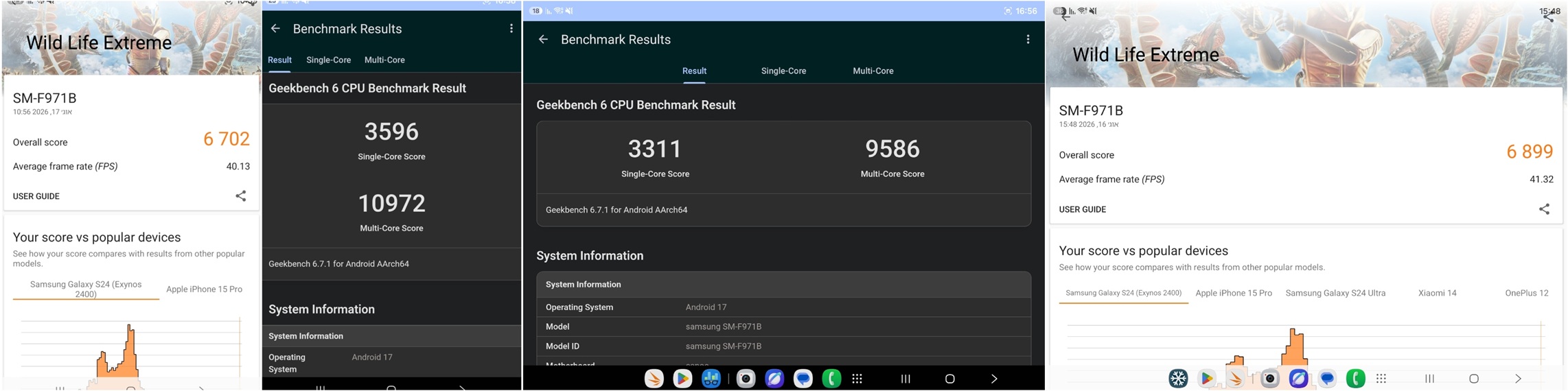Open USER GUIDE on the 6 702 result card

36,196
